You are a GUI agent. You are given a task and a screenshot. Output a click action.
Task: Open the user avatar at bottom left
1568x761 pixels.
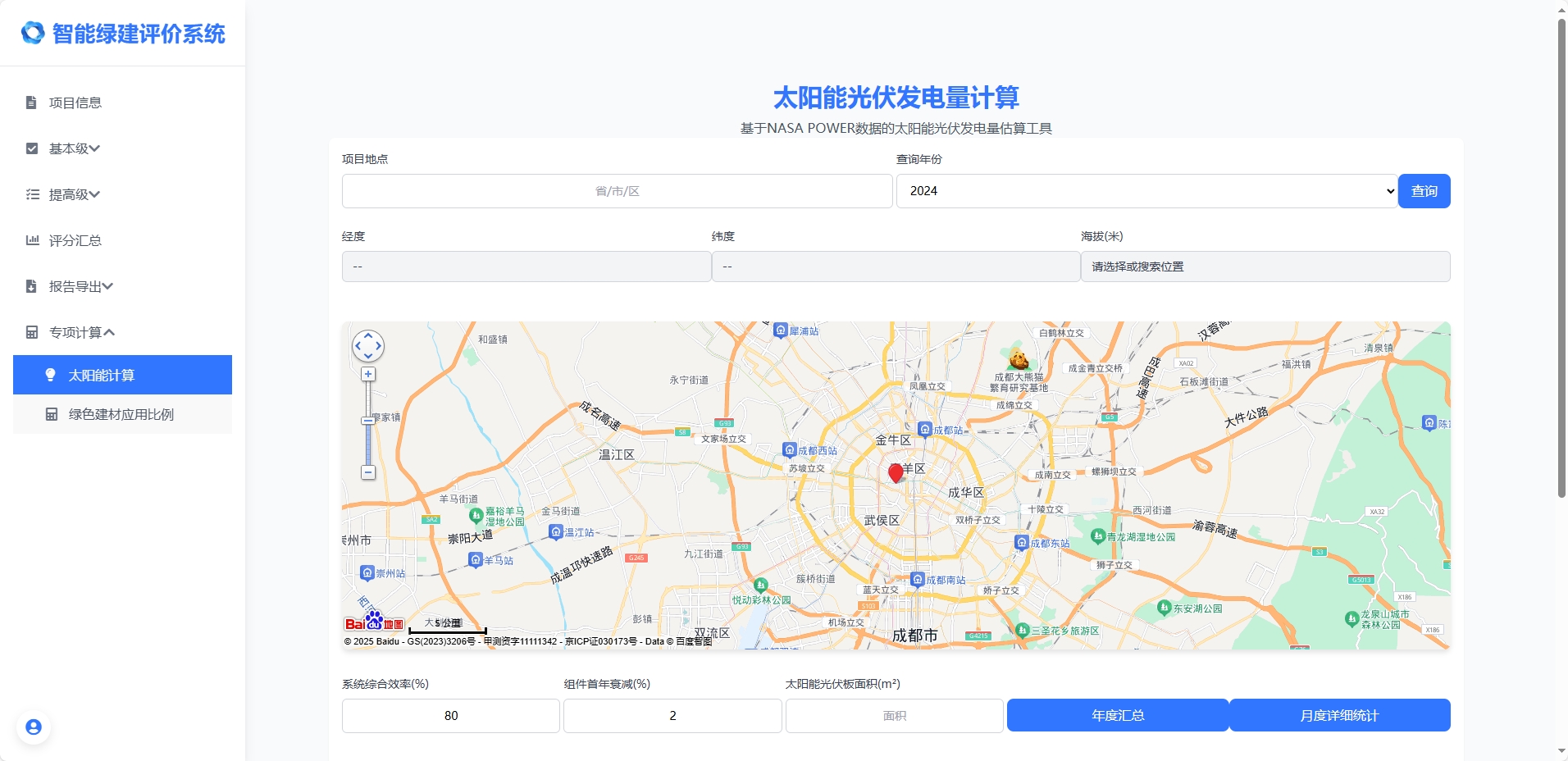[x=33, y=727]
